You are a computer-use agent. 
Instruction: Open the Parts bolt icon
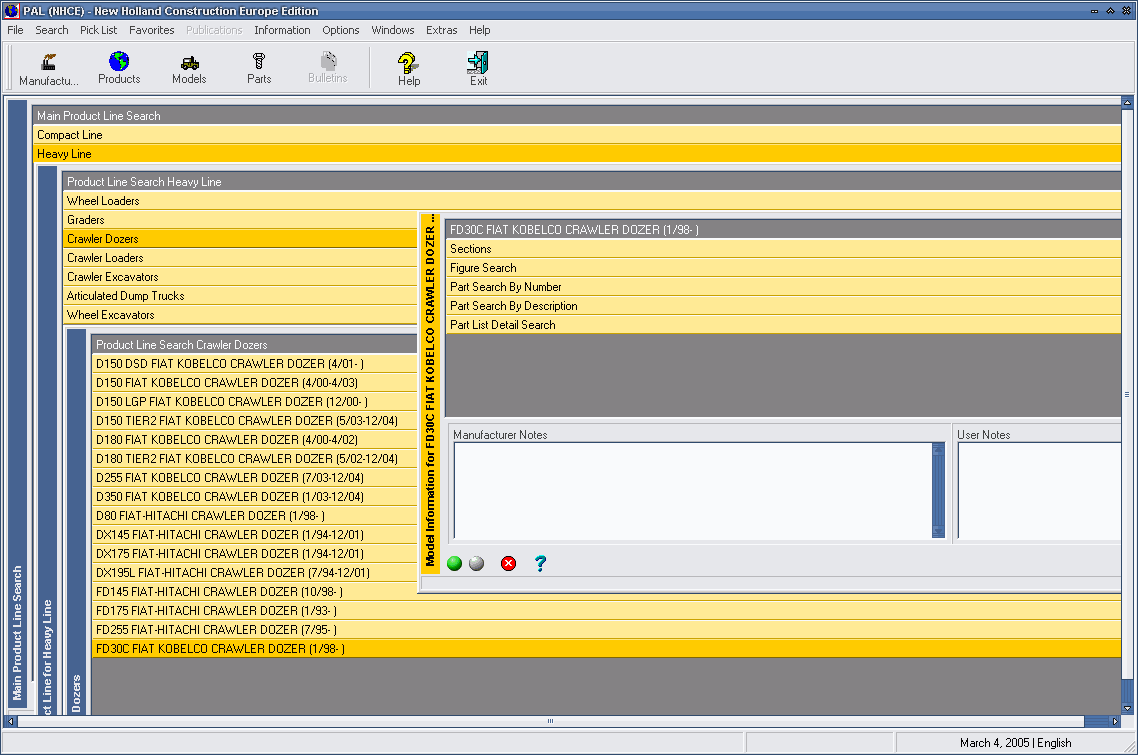259,68
